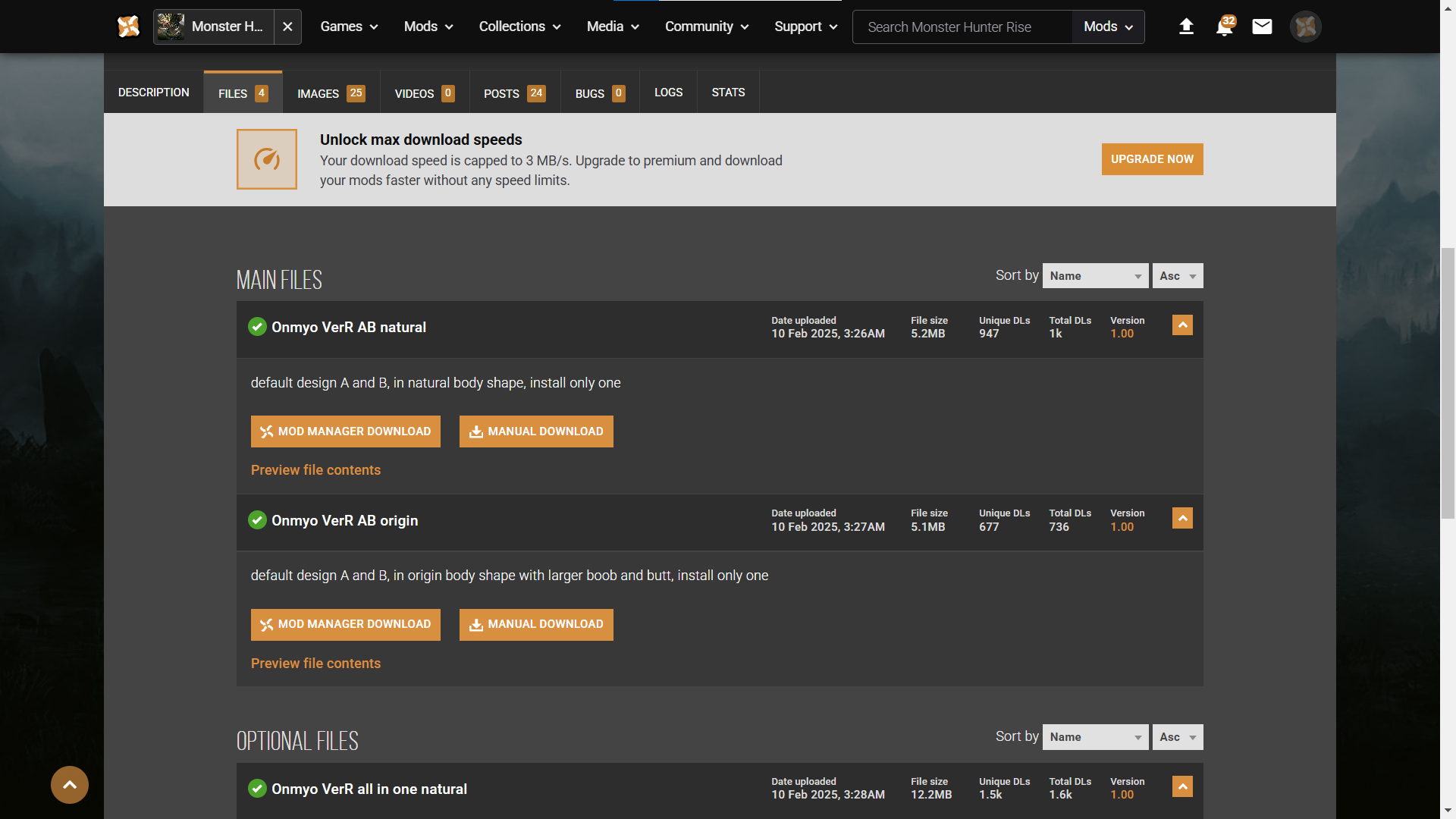The width and height of the screenshot is (1456, 819).
Task: Open the search scope Mods dropdown
Action: click(1108, 27)
